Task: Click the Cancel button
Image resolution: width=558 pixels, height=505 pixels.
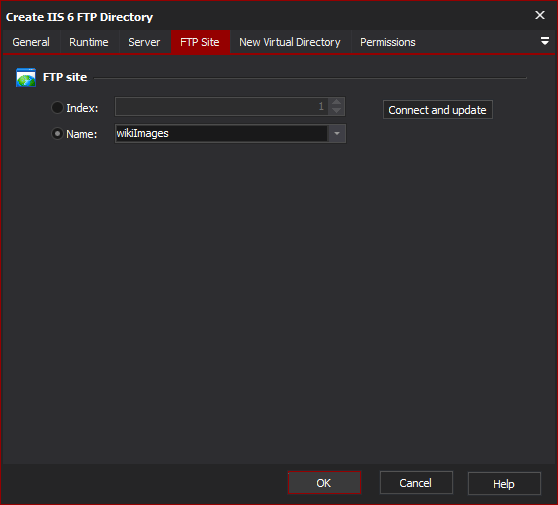Action: pos(416,483)
